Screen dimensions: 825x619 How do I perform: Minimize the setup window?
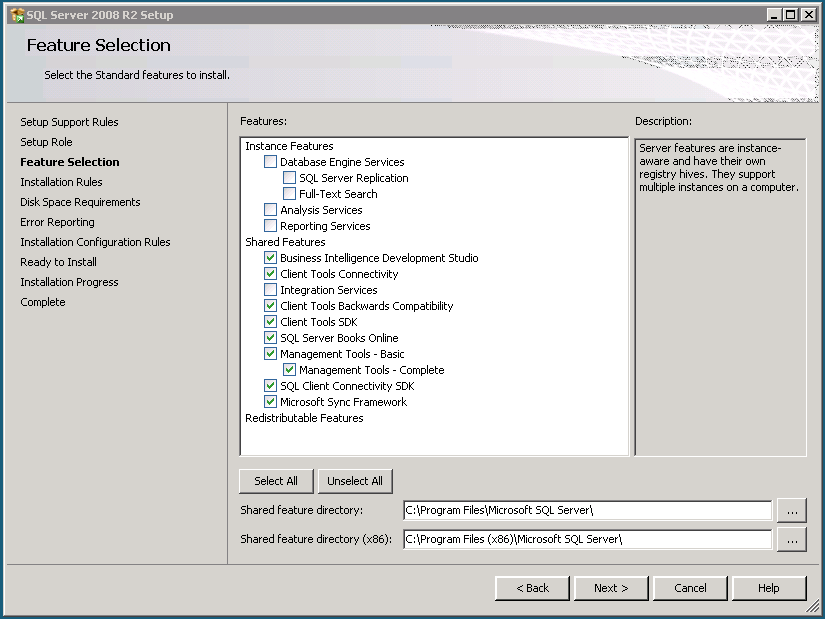coord(774,15)
